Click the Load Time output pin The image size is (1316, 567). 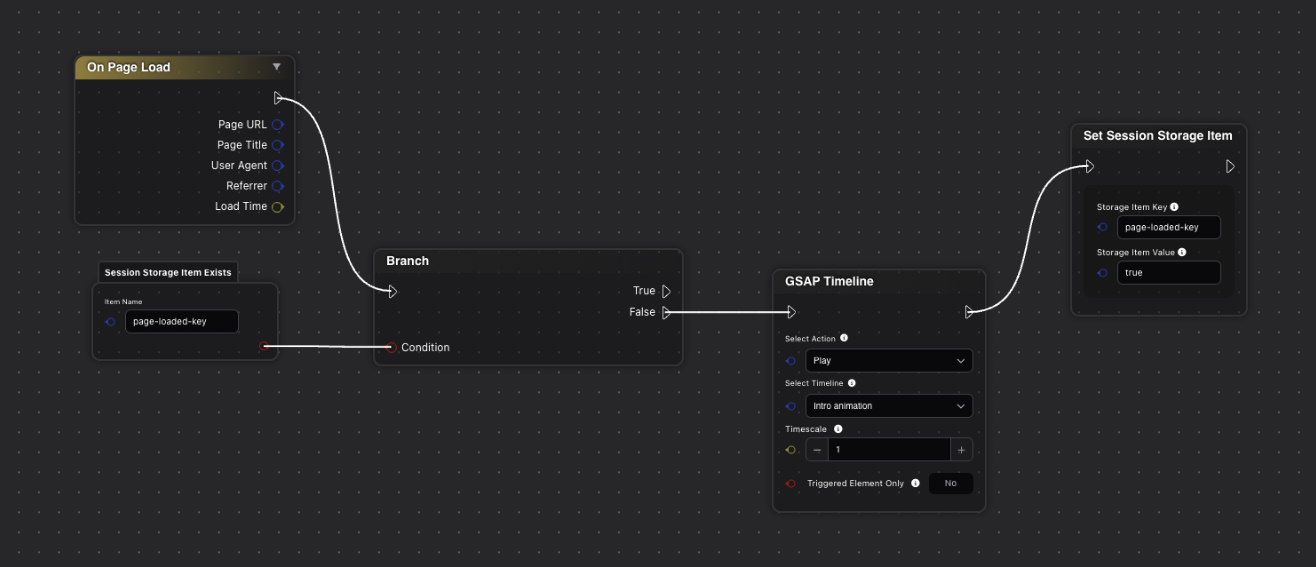(x=277, y=207)
